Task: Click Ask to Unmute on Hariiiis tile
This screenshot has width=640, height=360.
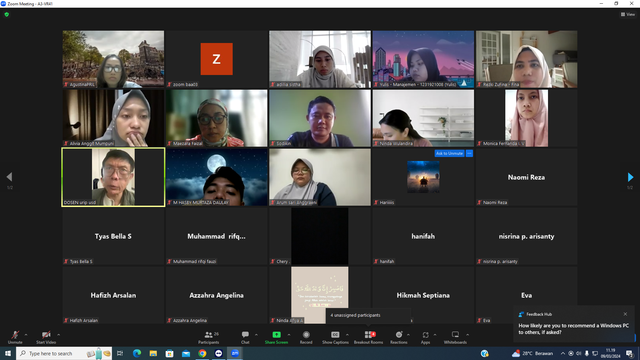Action: tap(449, 153)
